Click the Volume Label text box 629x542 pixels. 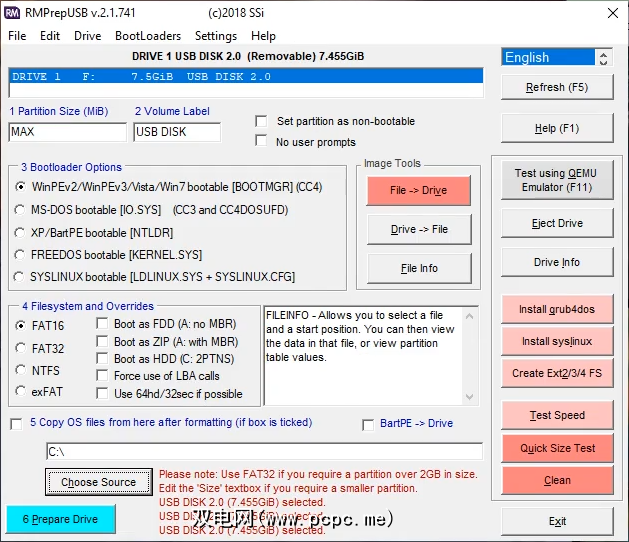(177, 132)
